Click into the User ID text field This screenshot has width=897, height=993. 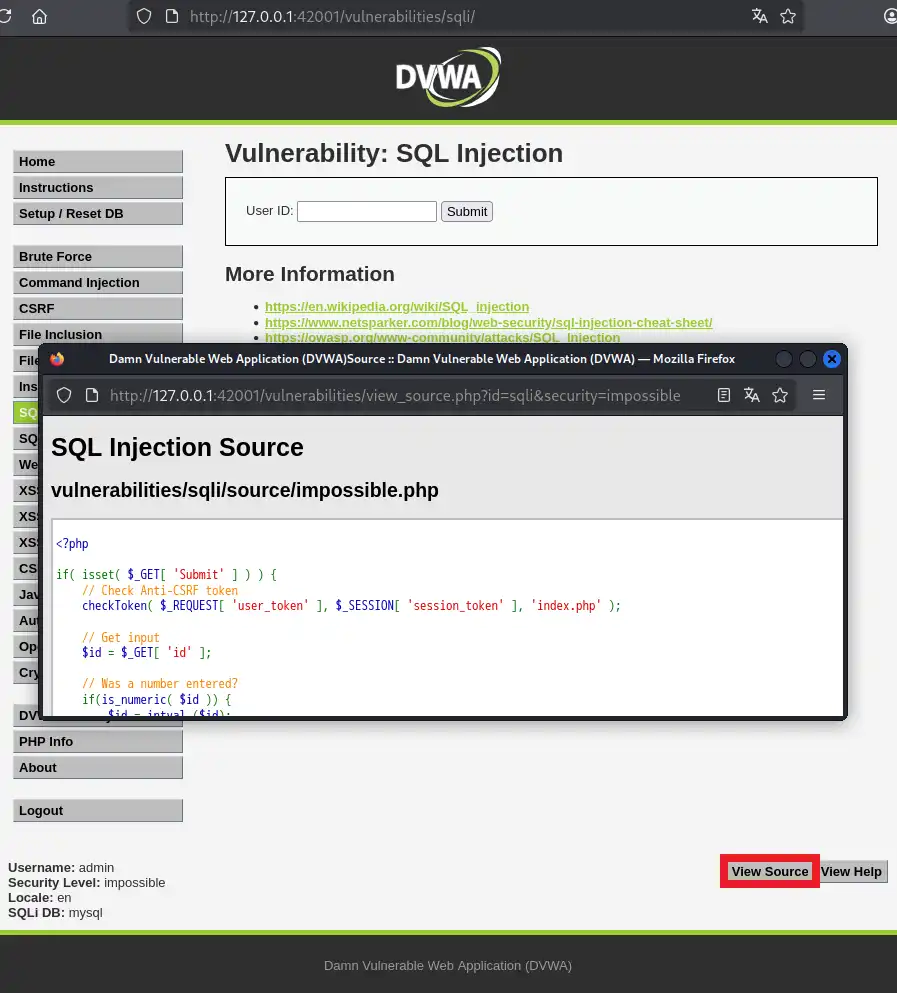click(x=366, y=211)
